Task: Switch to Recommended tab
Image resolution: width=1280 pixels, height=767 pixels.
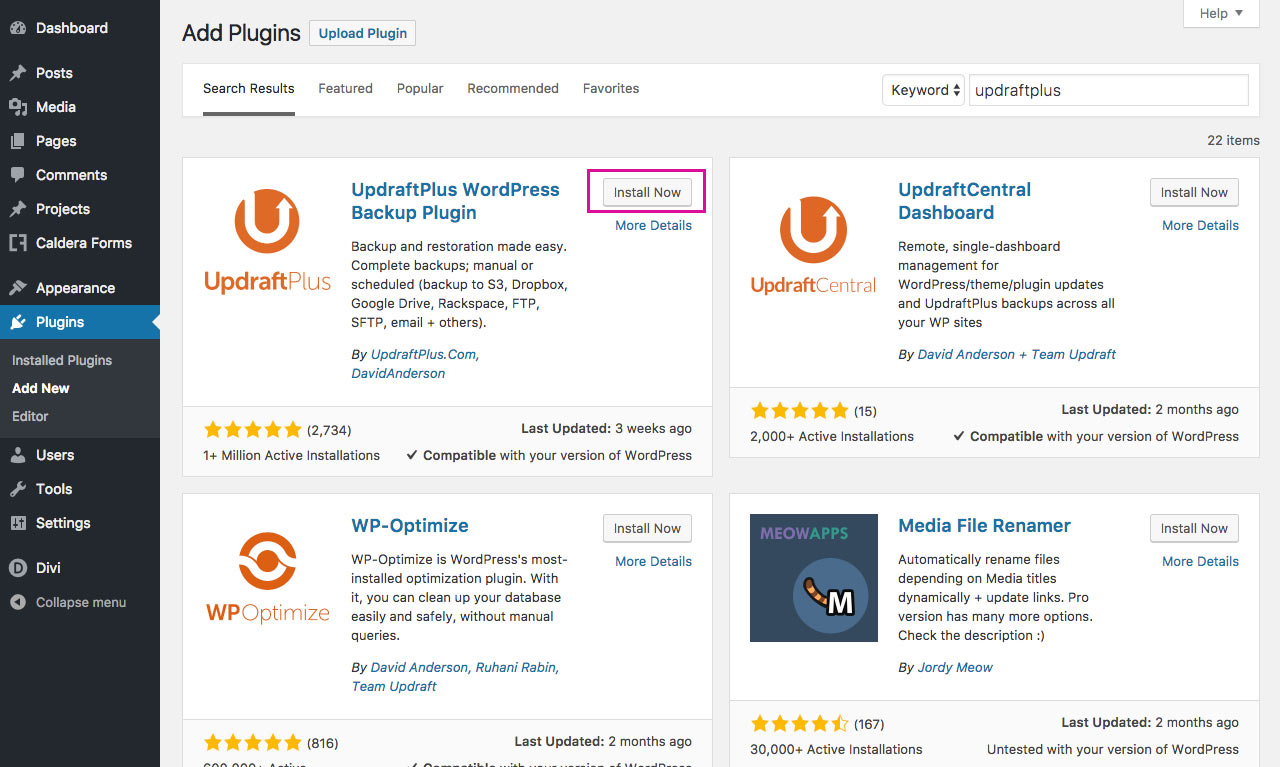Action: point(513,89)
